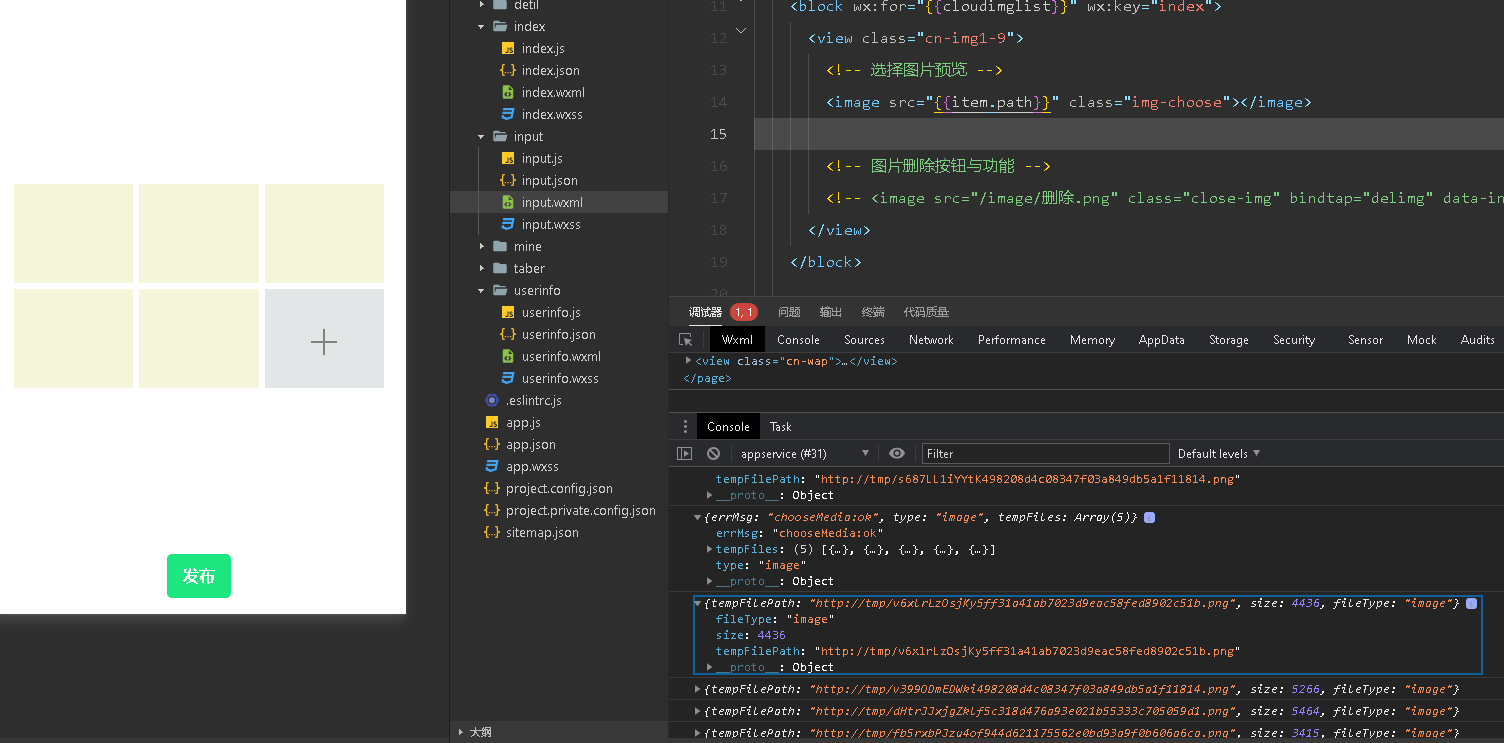Image resolution: width=1504 pixels, height=743 pixels.
Task: Click the green 发布 button
Action: click(x=199, y=576)
